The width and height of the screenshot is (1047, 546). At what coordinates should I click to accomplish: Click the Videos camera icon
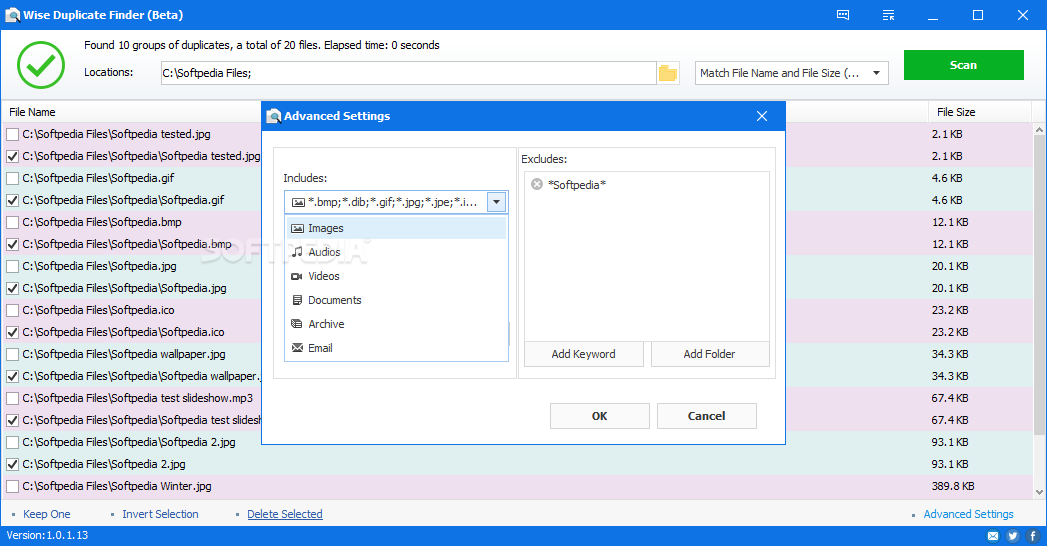coord(297,276)
